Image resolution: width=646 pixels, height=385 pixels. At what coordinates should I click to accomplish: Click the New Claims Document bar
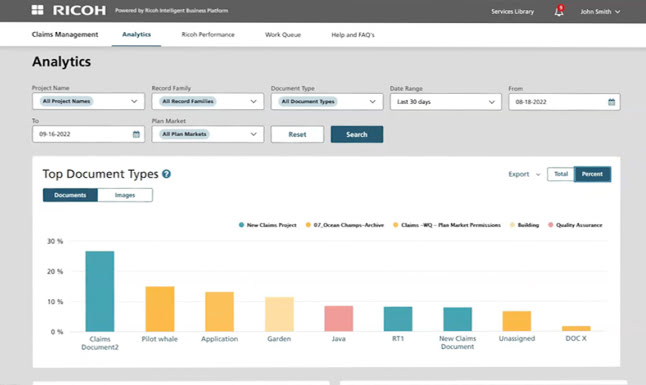pyautogui.click(x=457, y=319)
